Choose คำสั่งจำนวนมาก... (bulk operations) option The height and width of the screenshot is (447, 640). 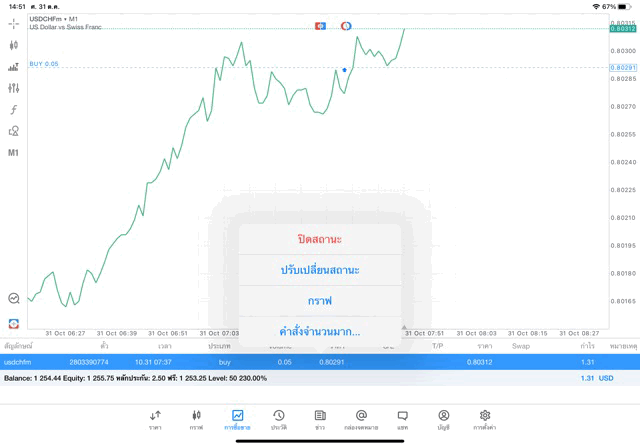[320, 331]
